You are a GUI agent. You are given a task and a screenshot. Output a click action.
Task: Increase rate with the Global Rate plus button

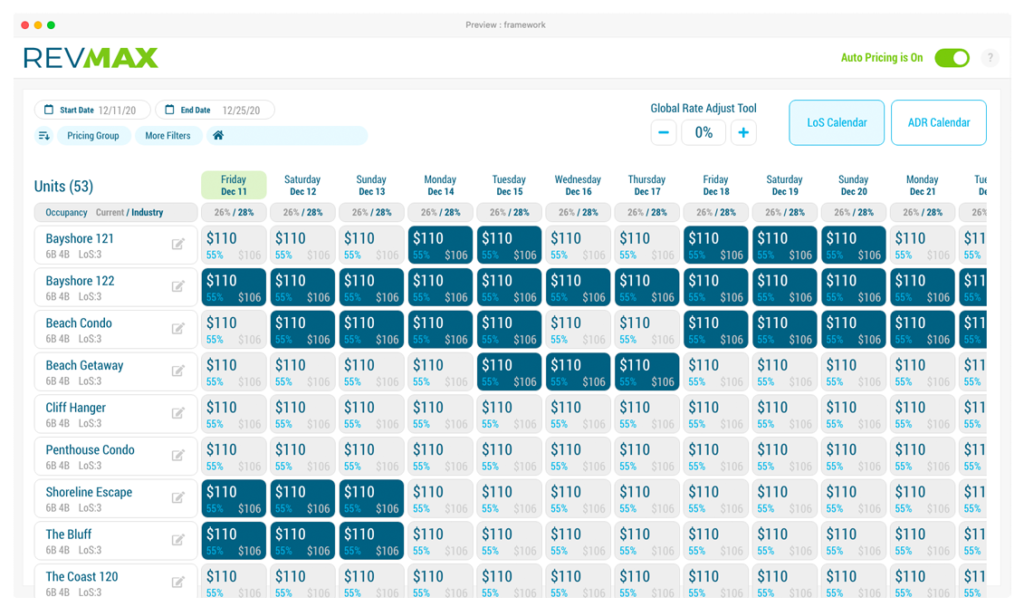[744, 131]
